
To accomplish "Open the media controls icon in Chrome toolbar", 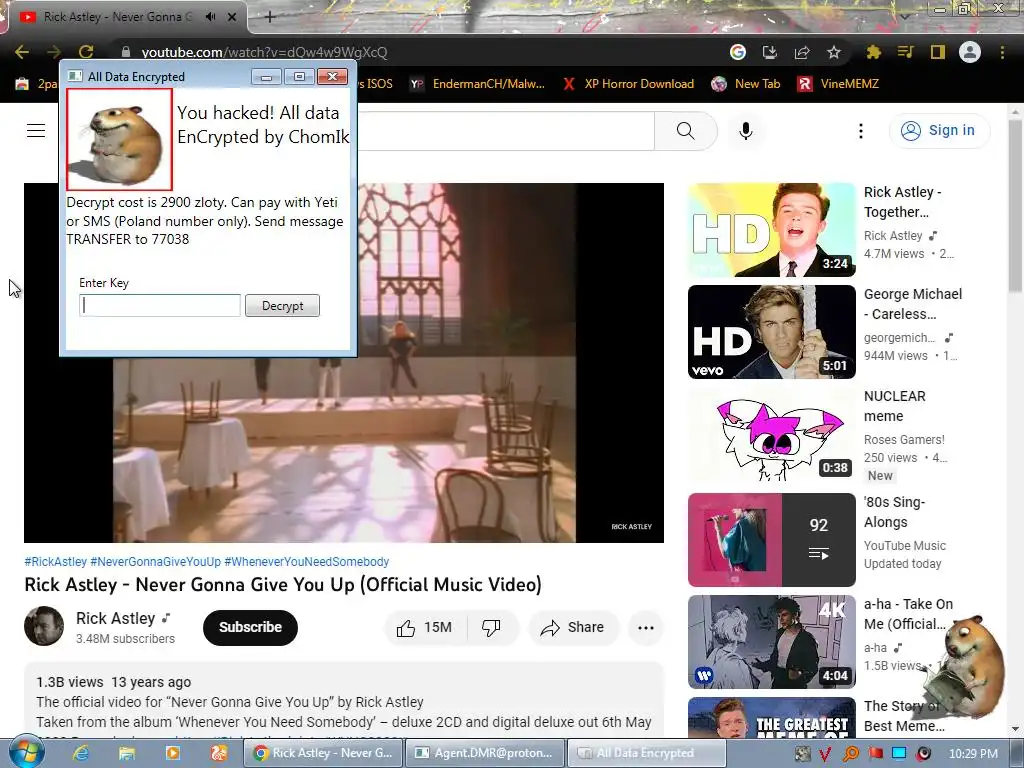I will click(905, 52).
